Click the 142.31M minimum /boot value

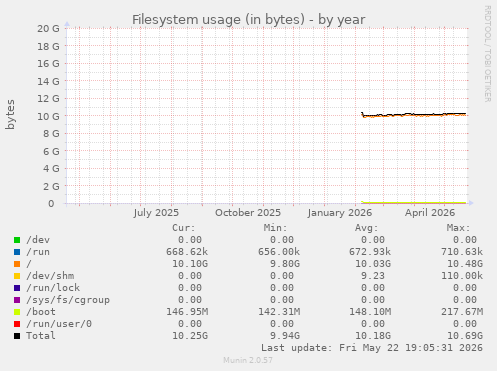click(279, 312)
